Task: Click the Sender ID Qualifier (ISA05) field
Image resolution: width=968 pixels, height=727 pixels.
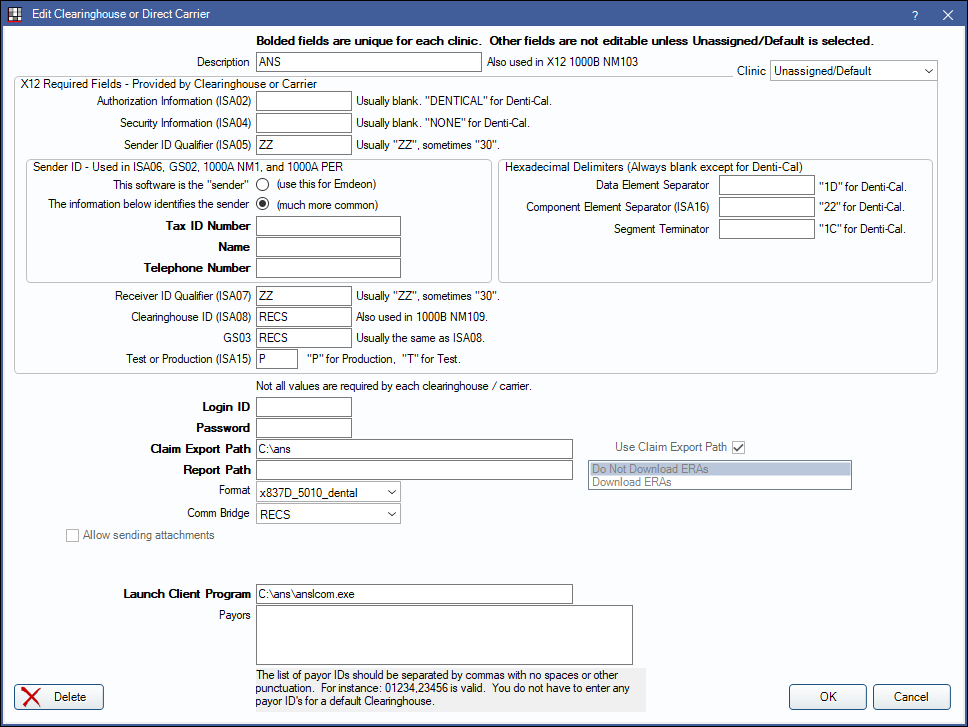Action: coord(304,145)
